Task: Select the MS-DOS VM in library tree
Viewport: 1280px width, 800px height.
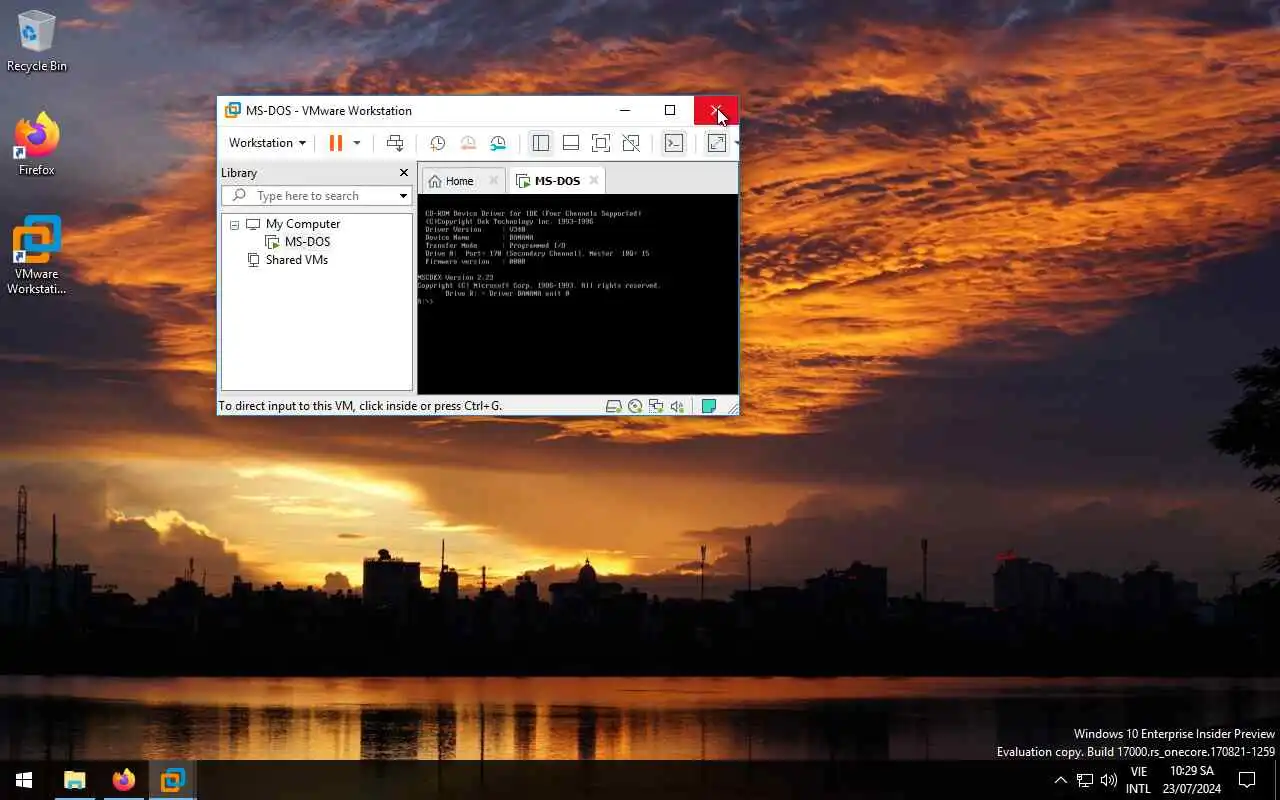Action: coord(307,242)
